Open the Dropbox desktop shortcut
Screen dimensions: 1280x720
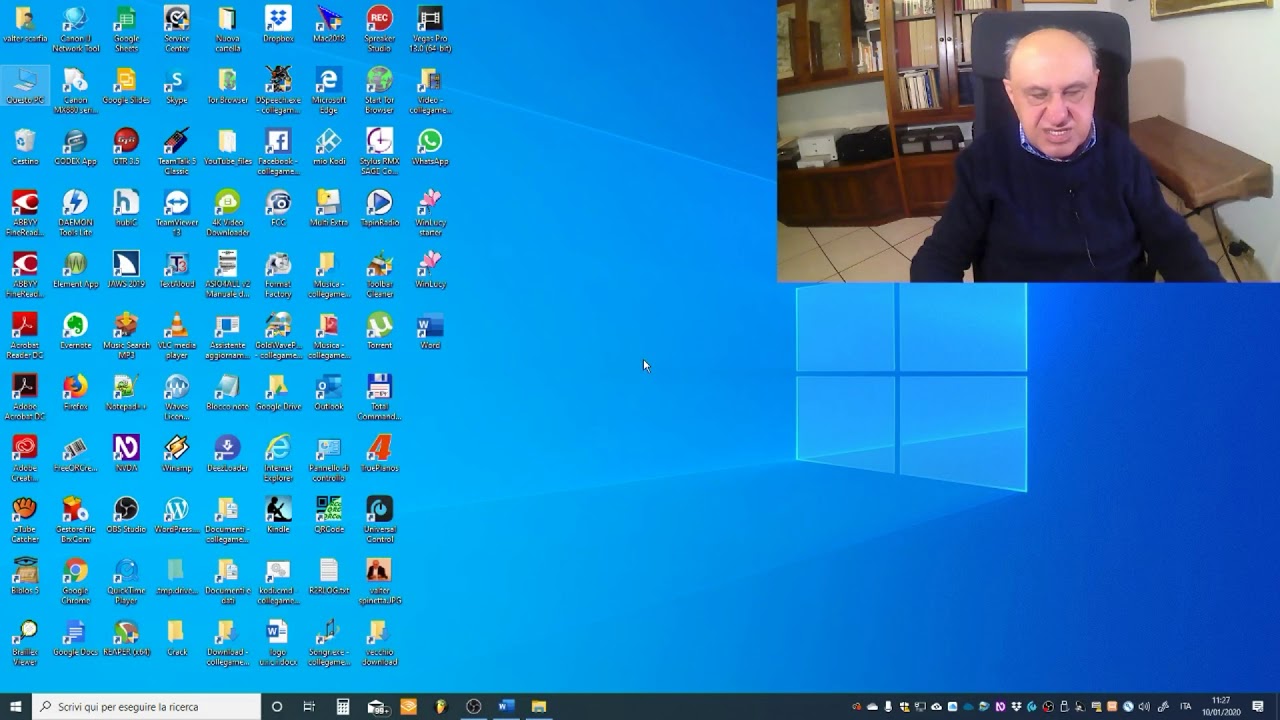(x=278, y=26)
